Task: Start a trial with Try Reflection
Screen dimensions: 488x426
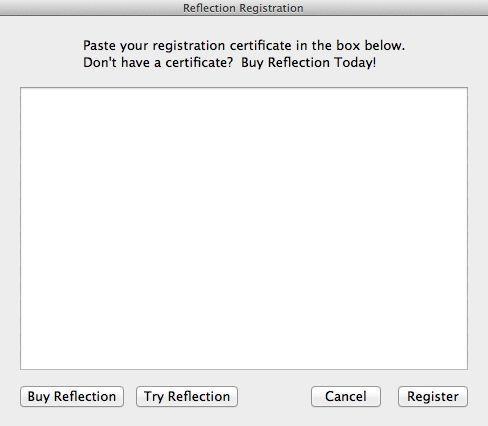Action: click(187, 396)
